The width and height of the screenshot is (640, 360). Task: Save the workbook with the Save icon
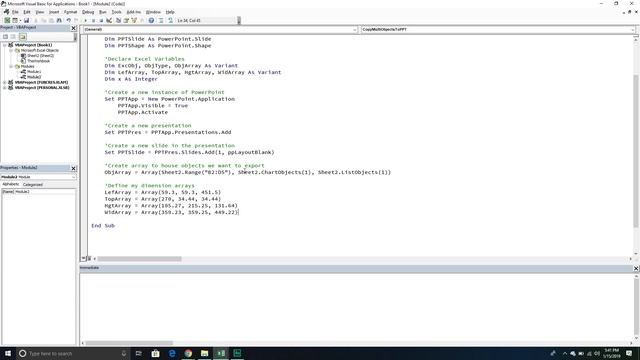click(x=26, y=20)
